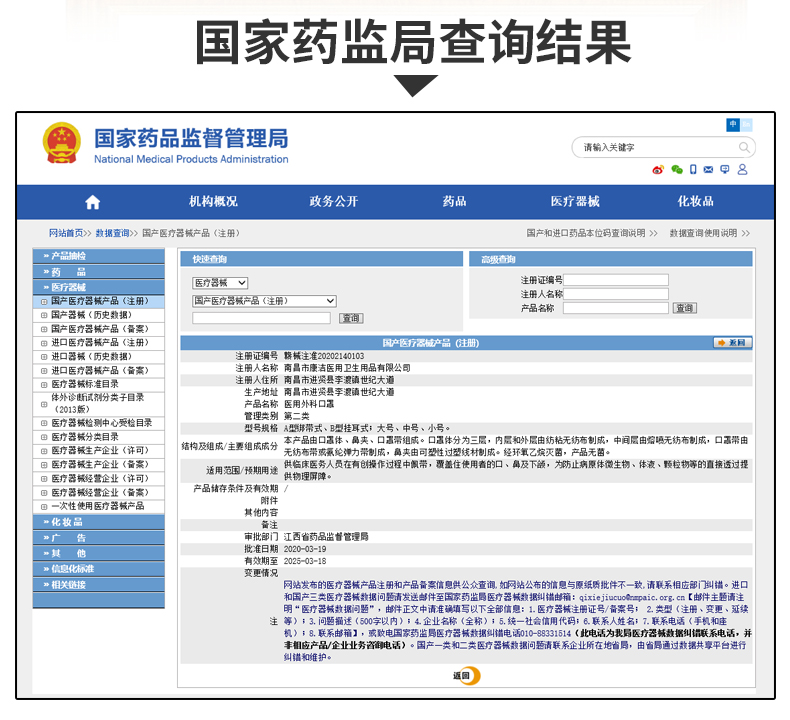Click the user account icon
This screenshot has width=790, height=720.
click(742, 170)
